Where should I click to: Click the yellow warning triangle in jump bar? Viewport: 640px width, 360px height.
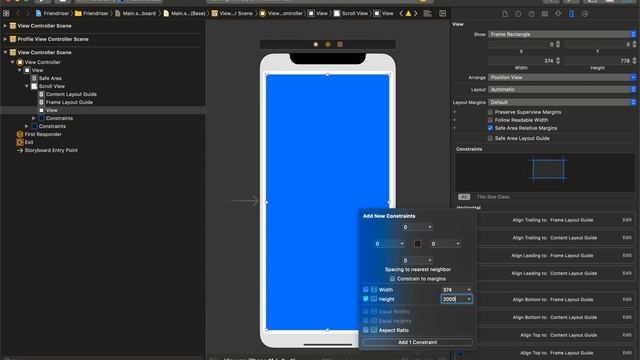tap(408, 13)
